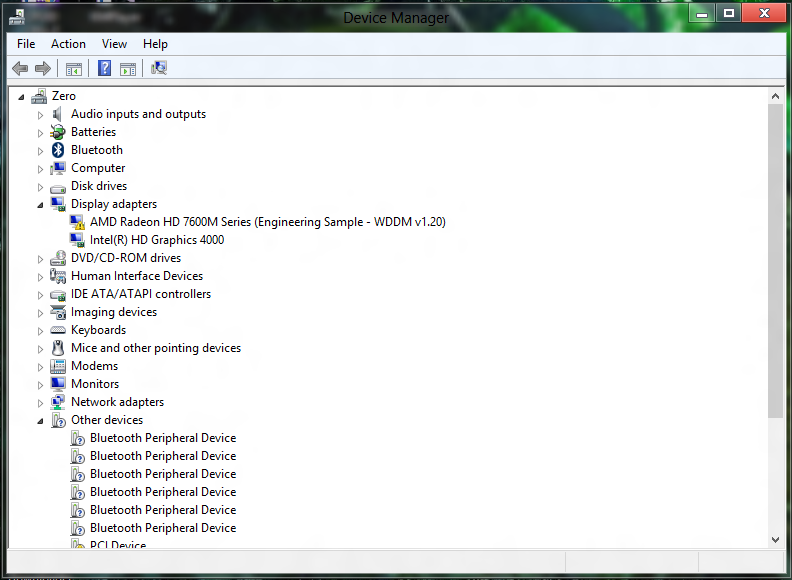This screenshot has width=792, height=580.
Task: Click the Intel HD Graphics 4000 icon
Action: 77,240
